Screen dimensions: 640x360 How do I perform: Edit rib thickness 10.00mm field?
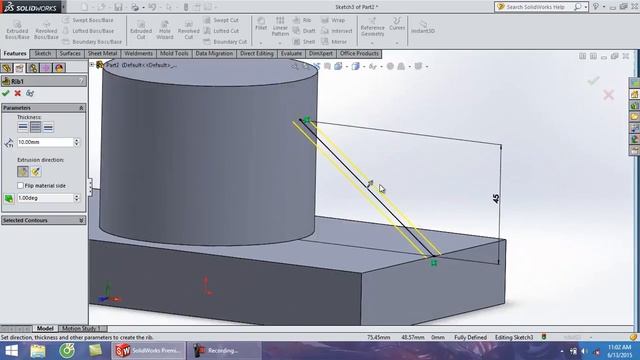tap(44, 142)
